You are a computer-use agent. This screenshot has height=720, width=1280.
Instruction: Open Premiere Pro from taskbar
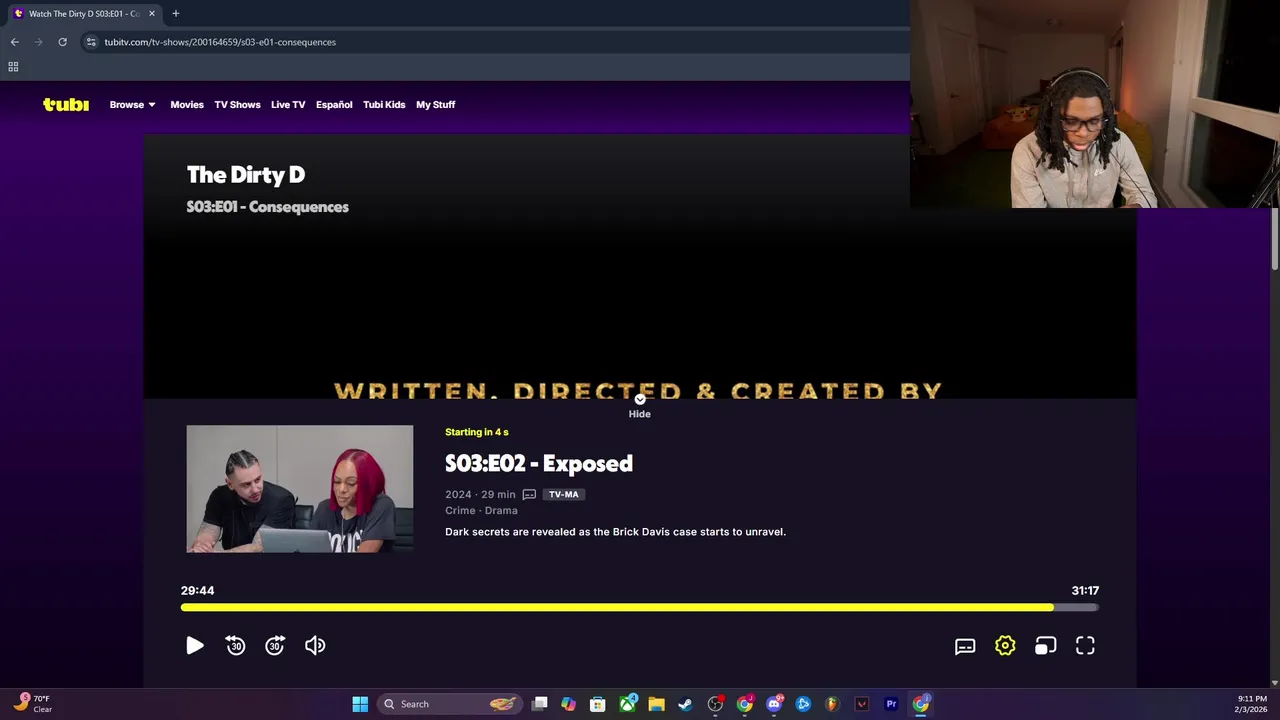click(891, 704)
